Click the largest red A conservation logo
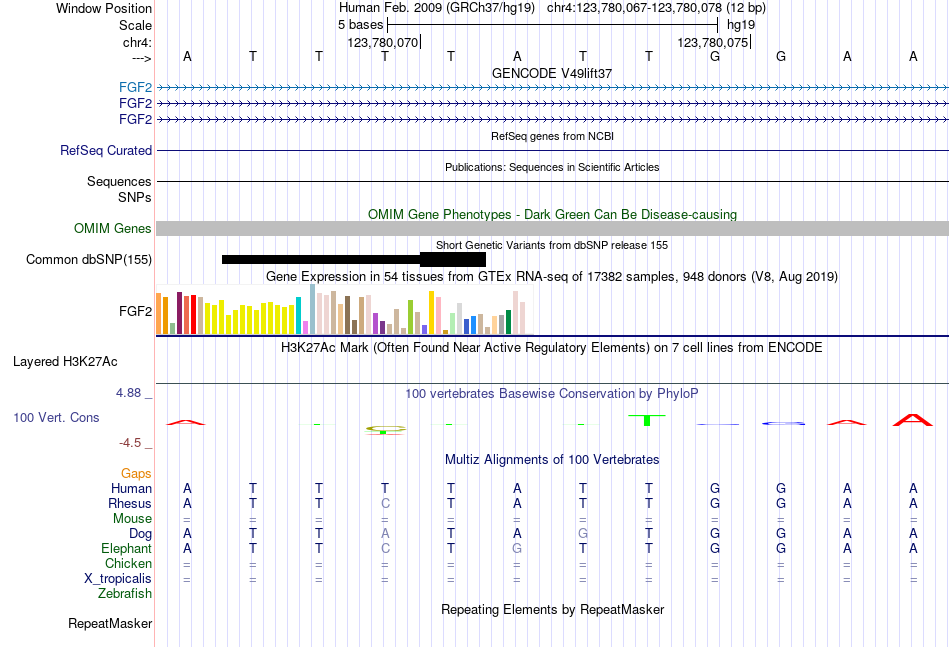Viewport: 950px width, 647px height. click(x=912, y=420)
